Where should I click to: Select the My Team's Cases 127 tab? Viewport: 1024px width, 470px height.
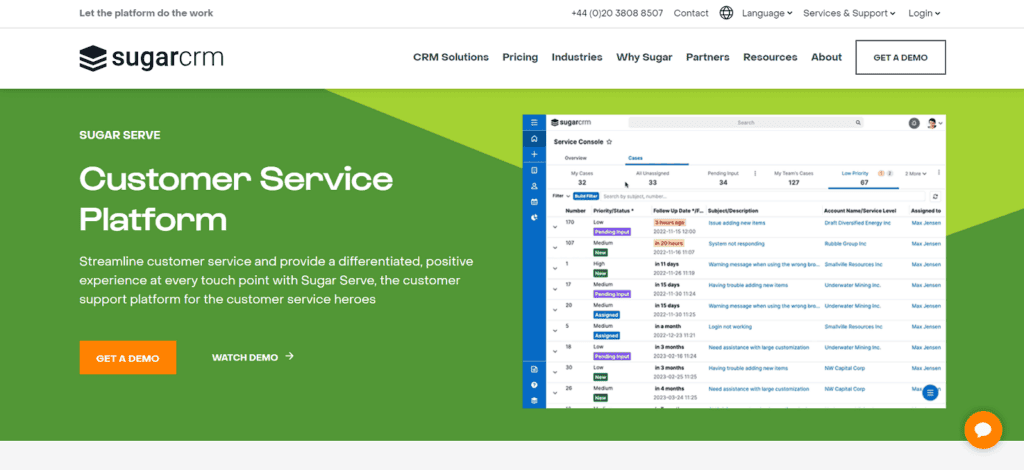793,178
